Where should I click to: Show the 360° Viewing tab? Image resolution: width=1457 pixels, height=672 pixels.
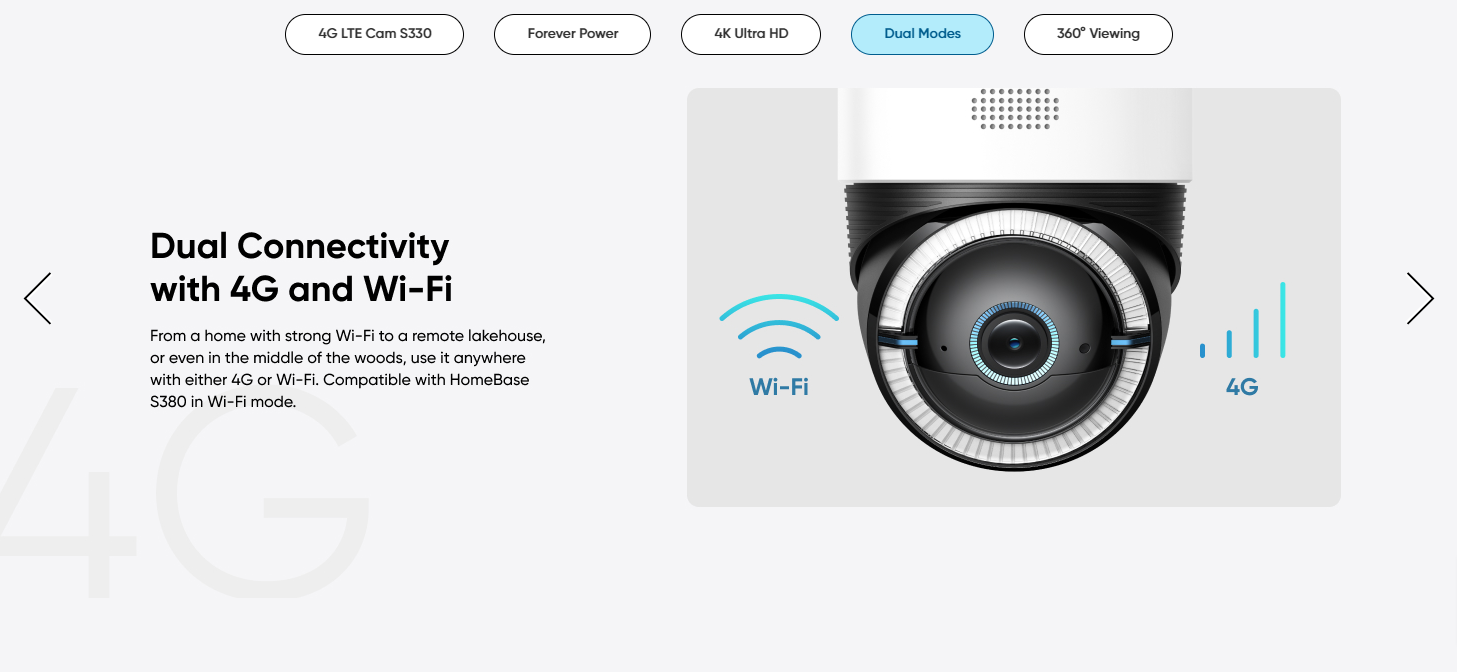point(1098,34)
